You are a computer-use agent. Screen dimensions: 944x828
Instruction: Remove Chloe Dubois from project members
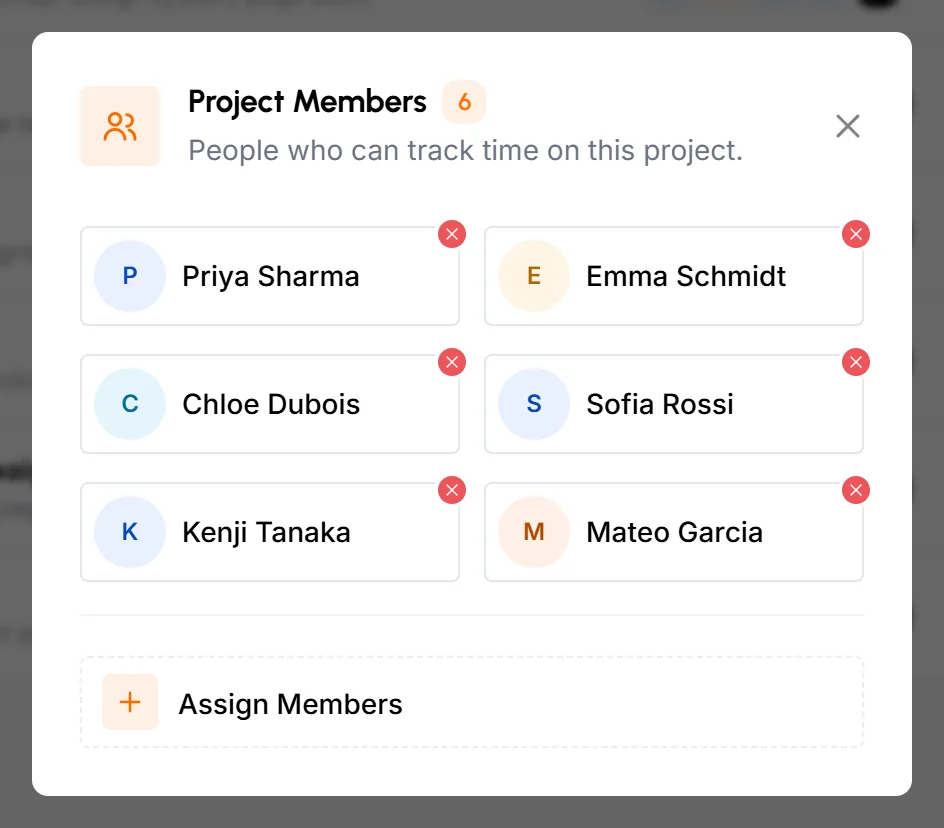[452, 363]
